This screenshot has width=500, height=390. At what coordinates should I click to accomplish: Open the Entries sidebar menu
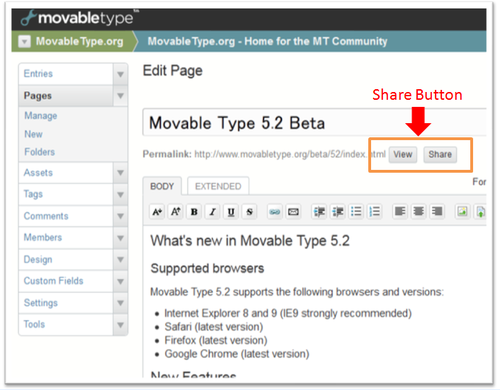click(66, 74)
